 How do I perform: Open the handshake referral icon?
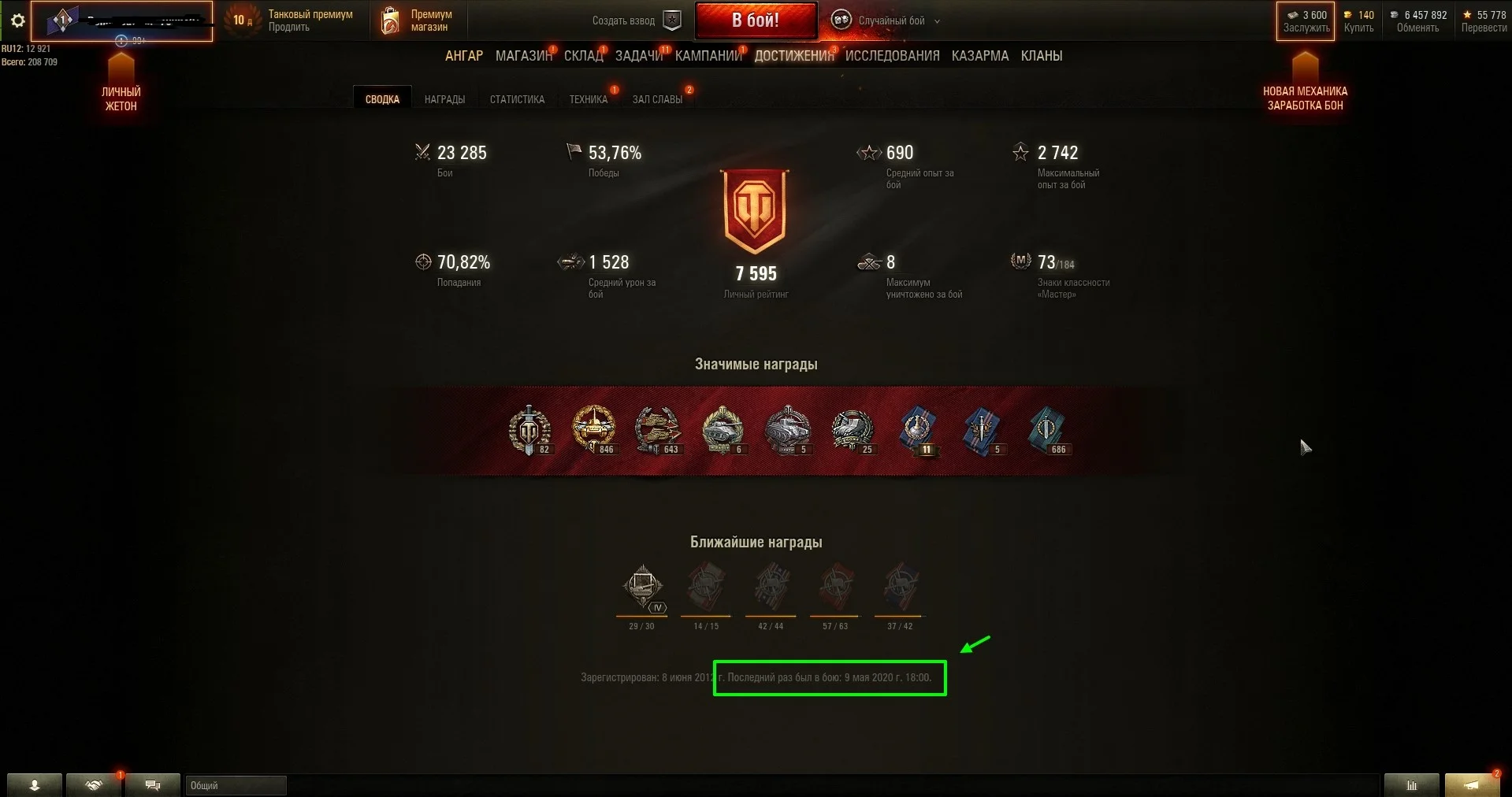pos(94,785)
